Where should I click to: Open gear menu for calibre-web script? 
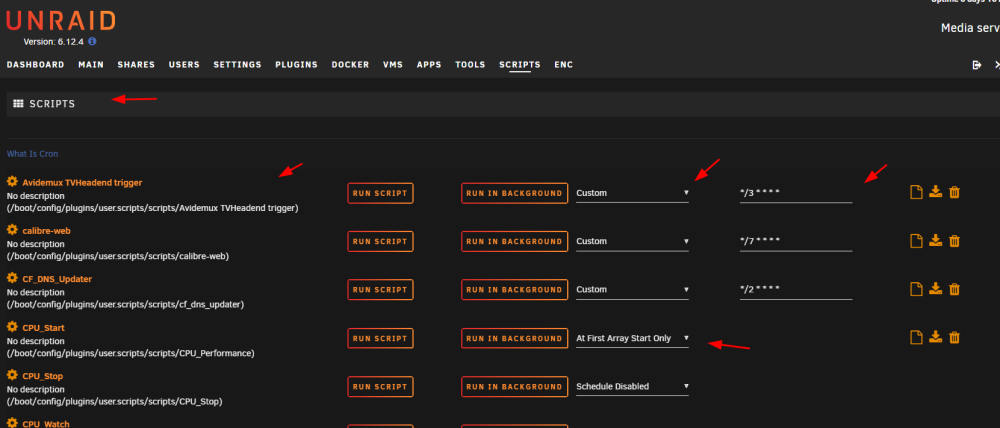tap(12, 230)
